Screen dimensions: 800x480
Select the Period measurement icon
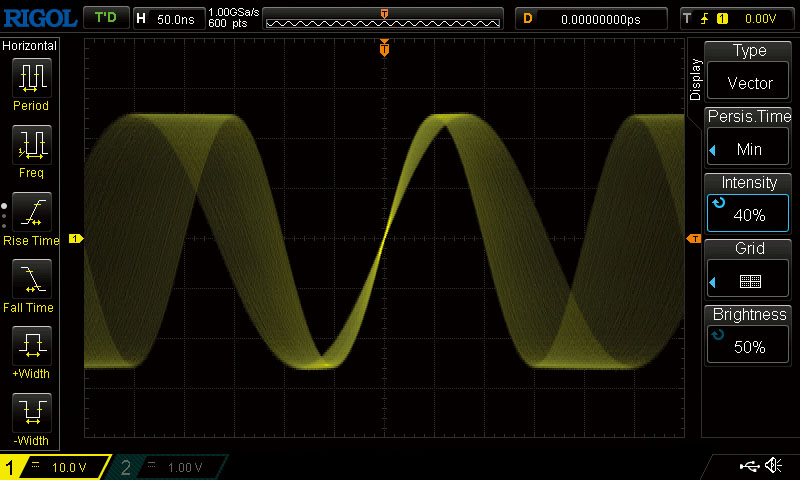coord(31,77)
